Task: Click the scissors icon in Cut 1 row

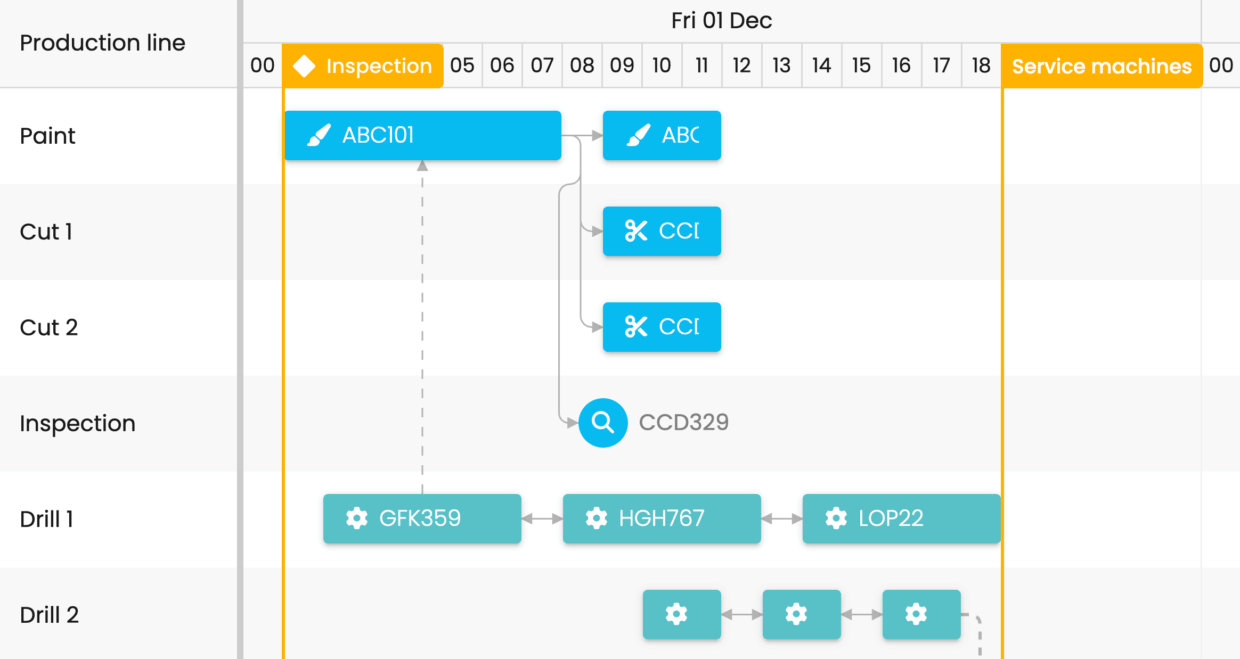Action: coord(636,231)
